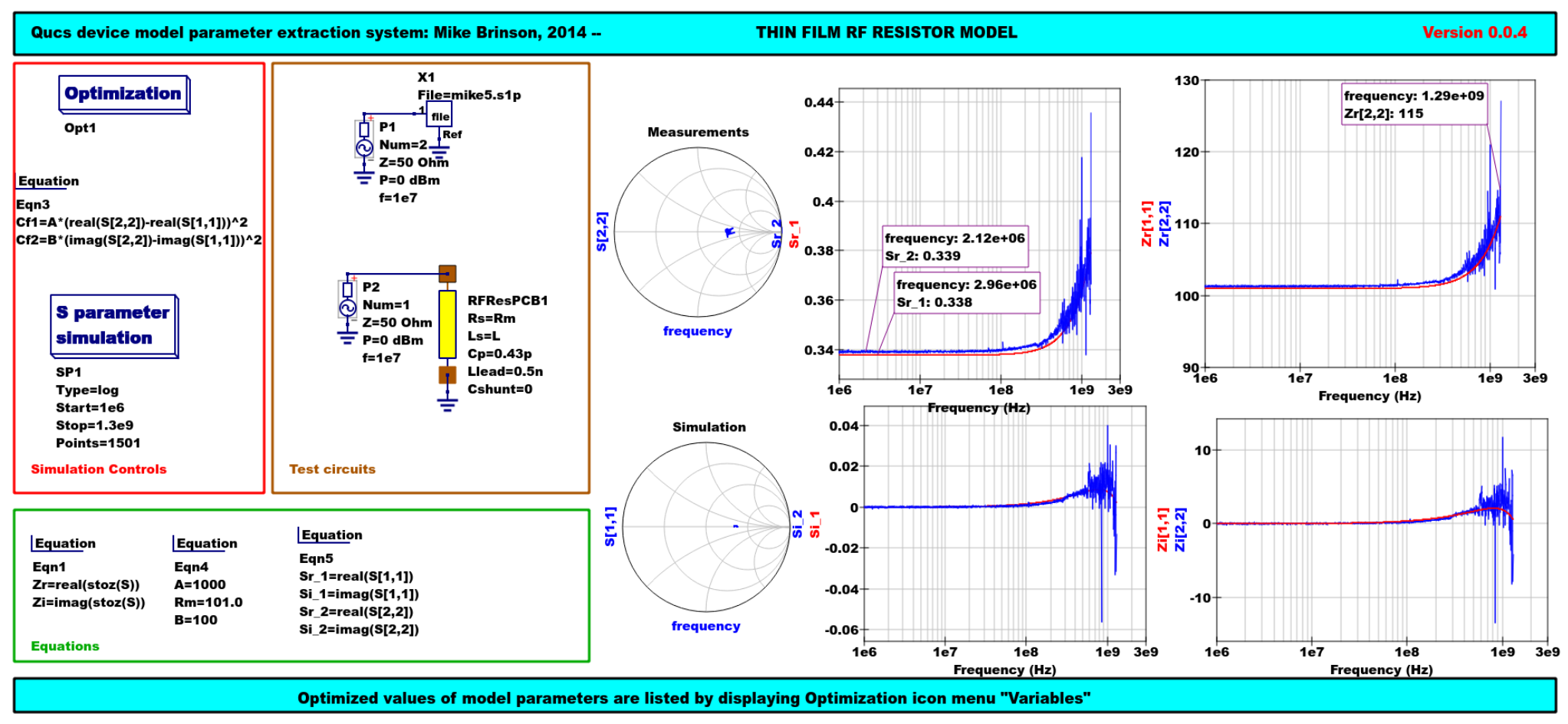Select the Stop=1.3e9 parameter text
1568x724 pixels.
pyautogui.click(x=94, y=425)
